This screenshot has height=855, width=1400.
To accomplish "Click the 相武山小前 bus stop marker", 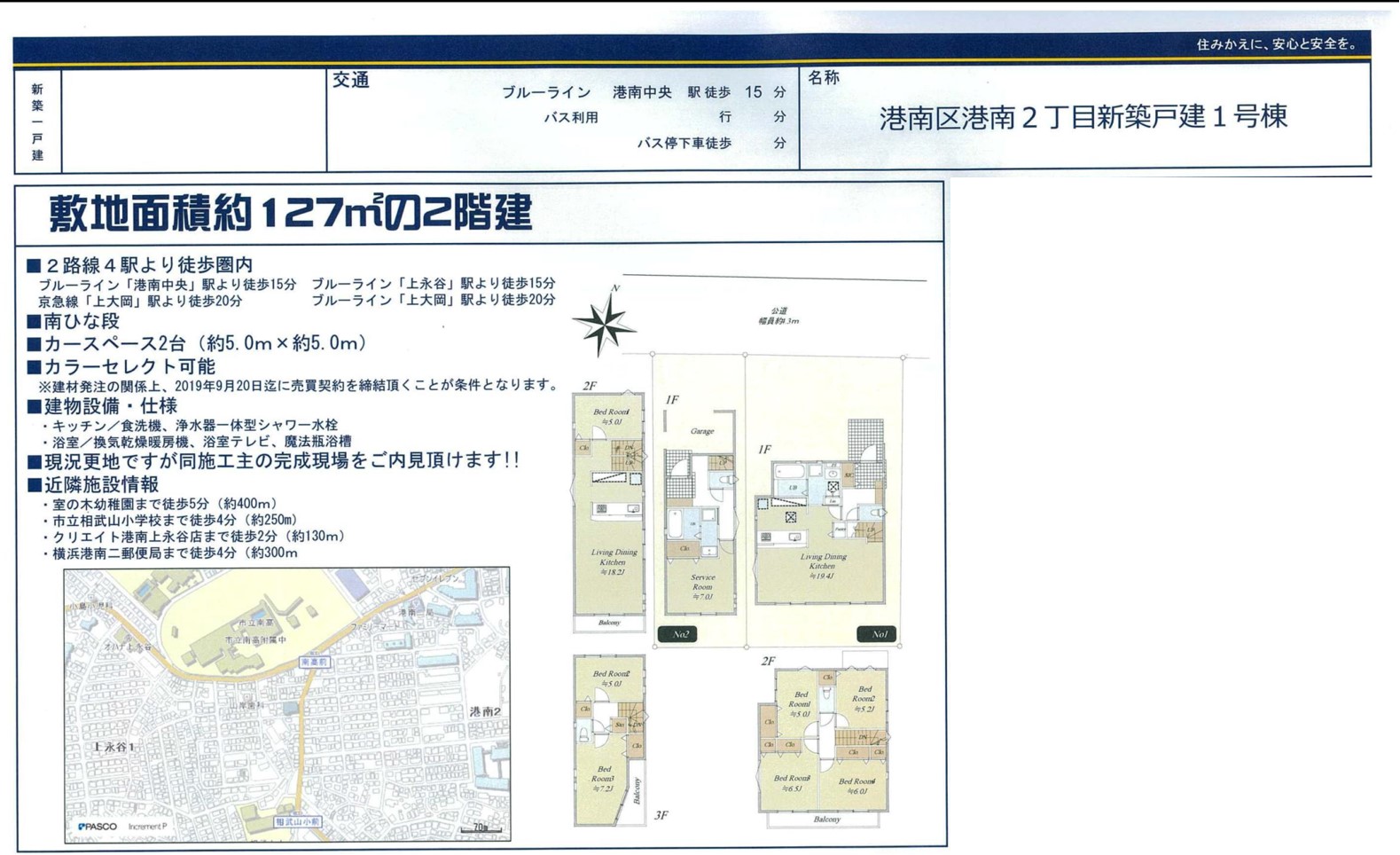I will [x=298, y=822].
